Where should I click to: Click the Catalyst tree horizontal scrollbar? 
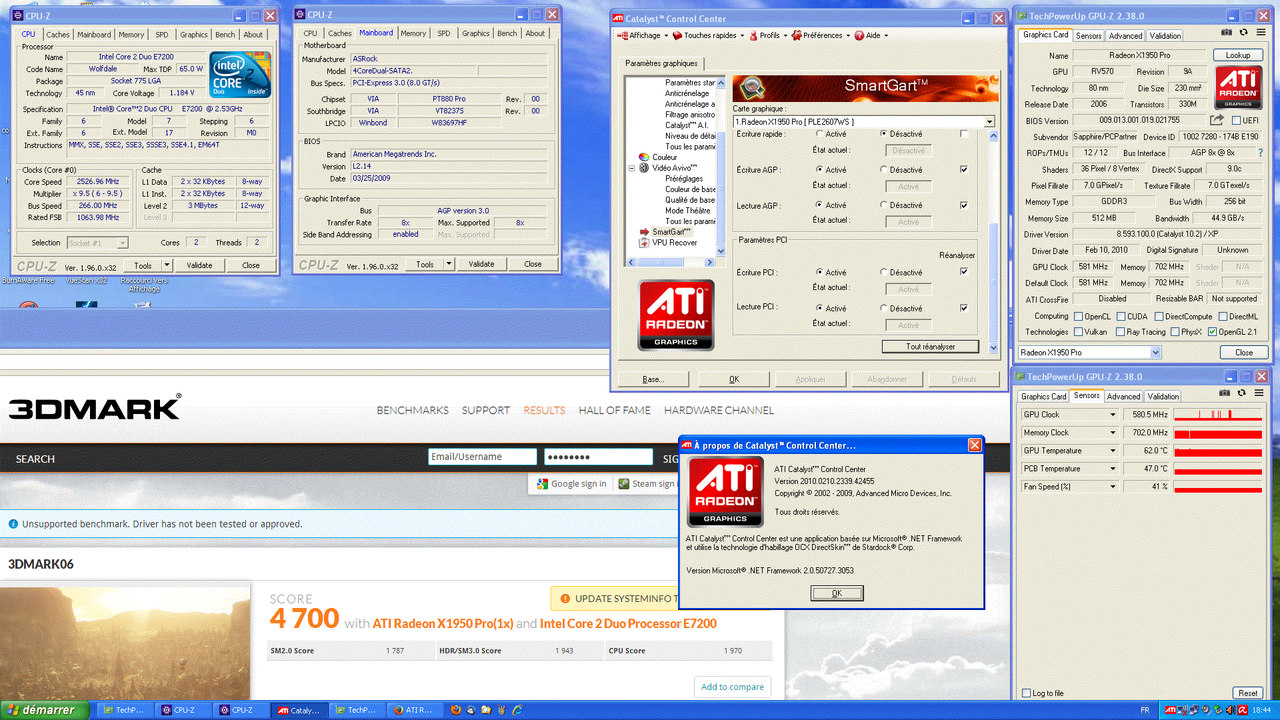coord(671,262)
